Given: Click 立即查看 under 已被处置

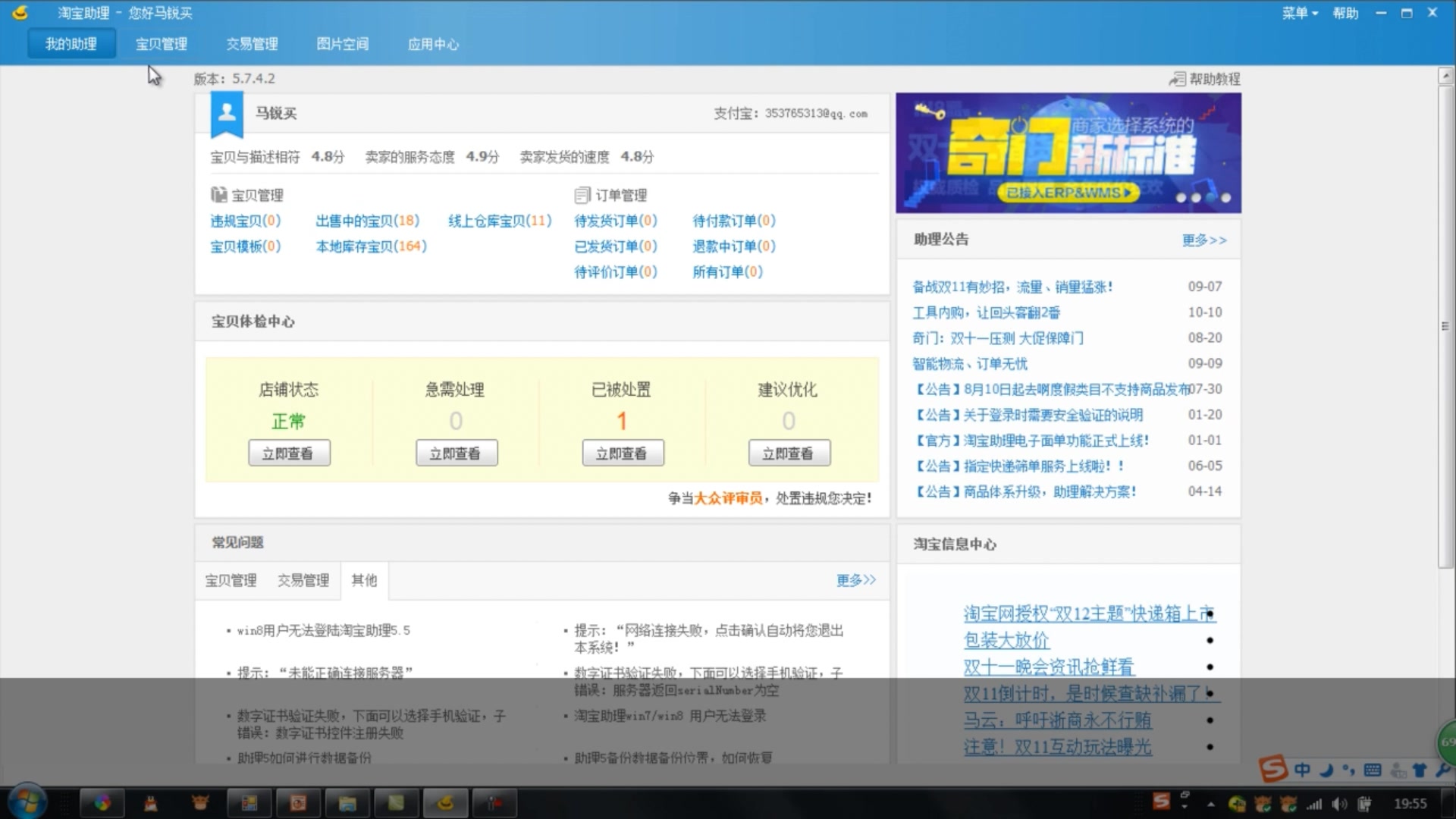Looking at the screenshot, I should [x=623, y=453].
